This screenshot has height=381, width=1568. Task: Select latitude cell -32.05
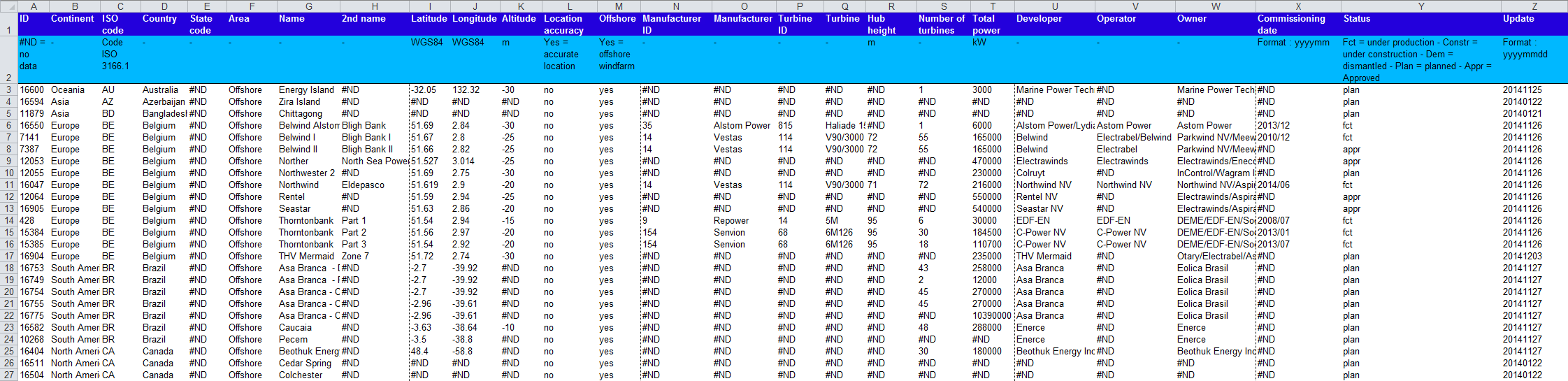pos(430,90)
